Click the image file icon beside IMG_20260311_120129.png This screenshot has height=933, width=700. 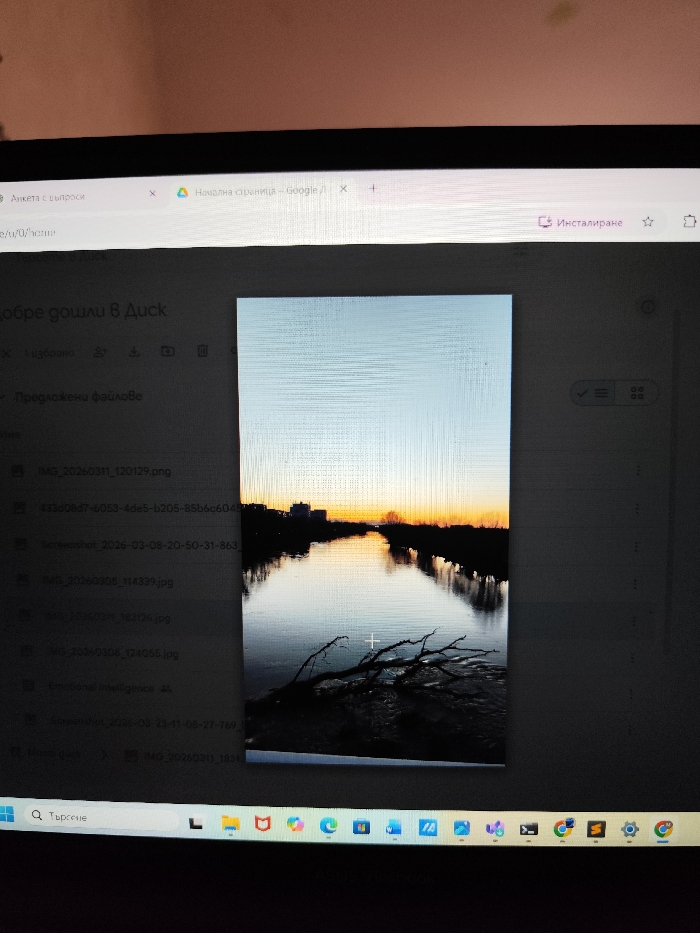coord(18,471)
